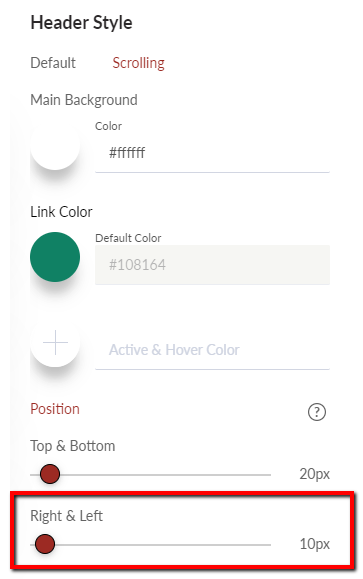Click the Right & Left label
Viewport: 363px width, 579px height.
click(66, 516)
